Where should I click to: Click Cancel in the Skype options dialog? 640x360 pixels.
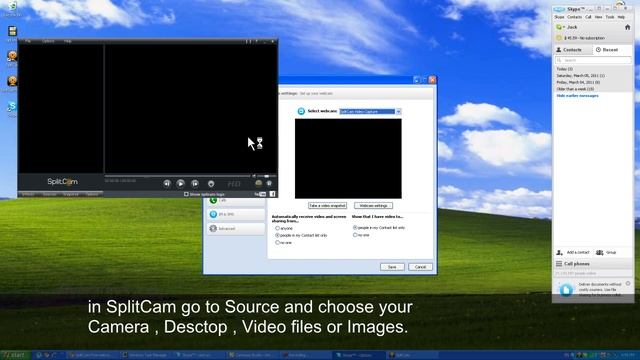[420, 267]
